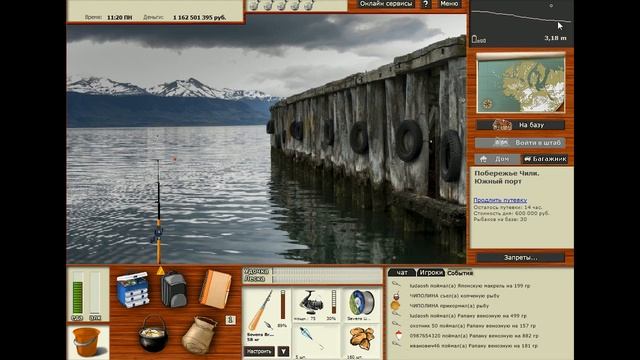Image resolution: width=640 pixels, height=360 pixels.
Task: Switch to the События tab
Action: [x=460, y=273]
